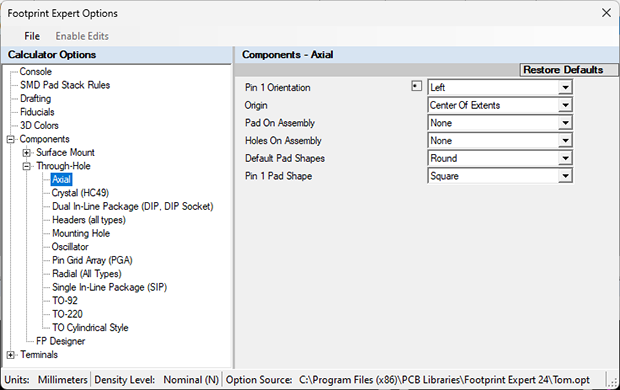
Task: Open the Holes On Assembly dropdown
Action: point(565,140)
